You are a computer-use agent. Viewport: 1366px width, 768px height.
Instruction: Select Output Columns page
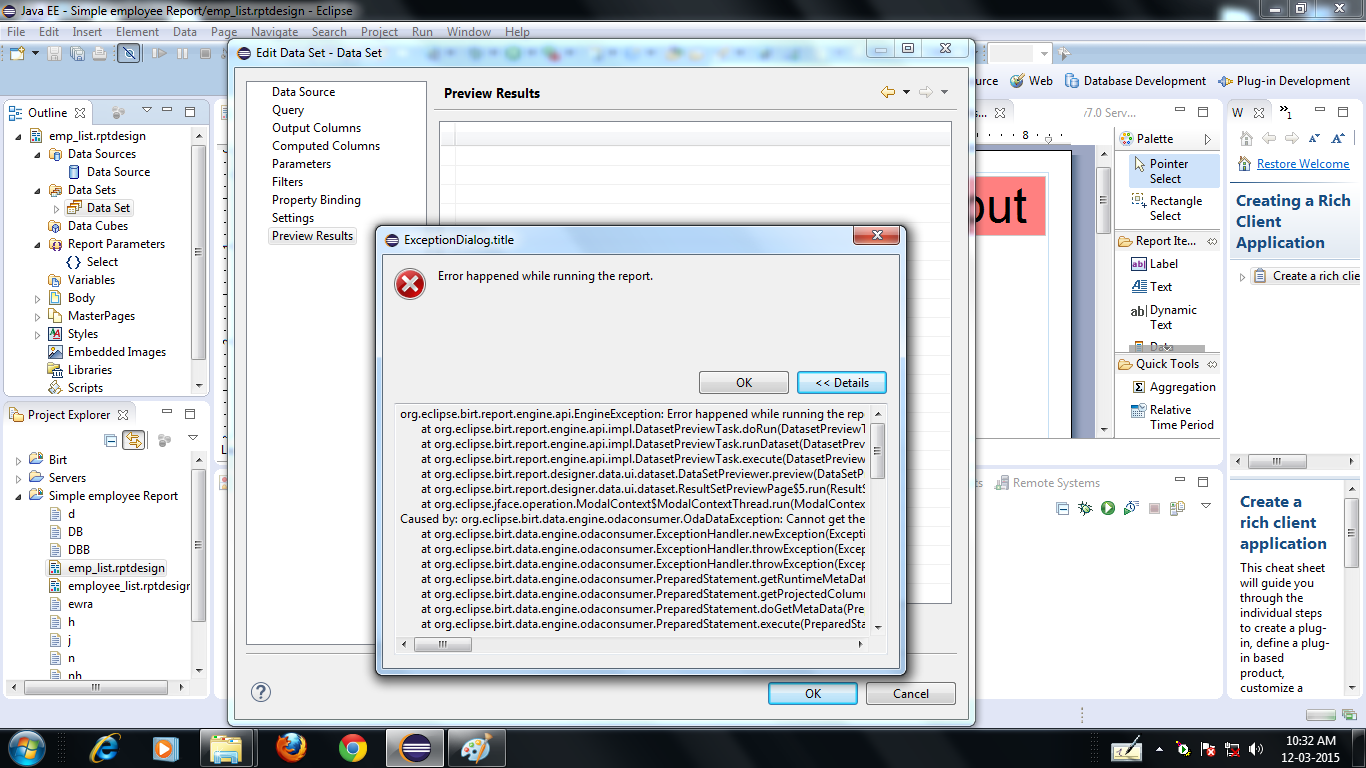click(316, 128)
